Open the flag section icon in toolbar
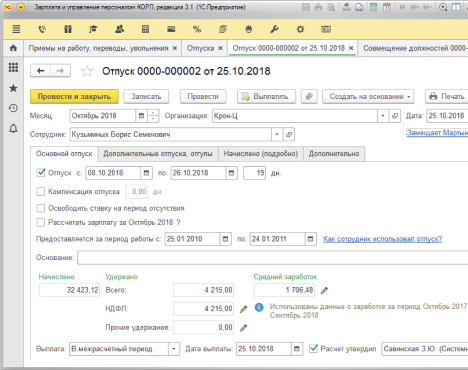468x370 pixels. pos(93,29)
